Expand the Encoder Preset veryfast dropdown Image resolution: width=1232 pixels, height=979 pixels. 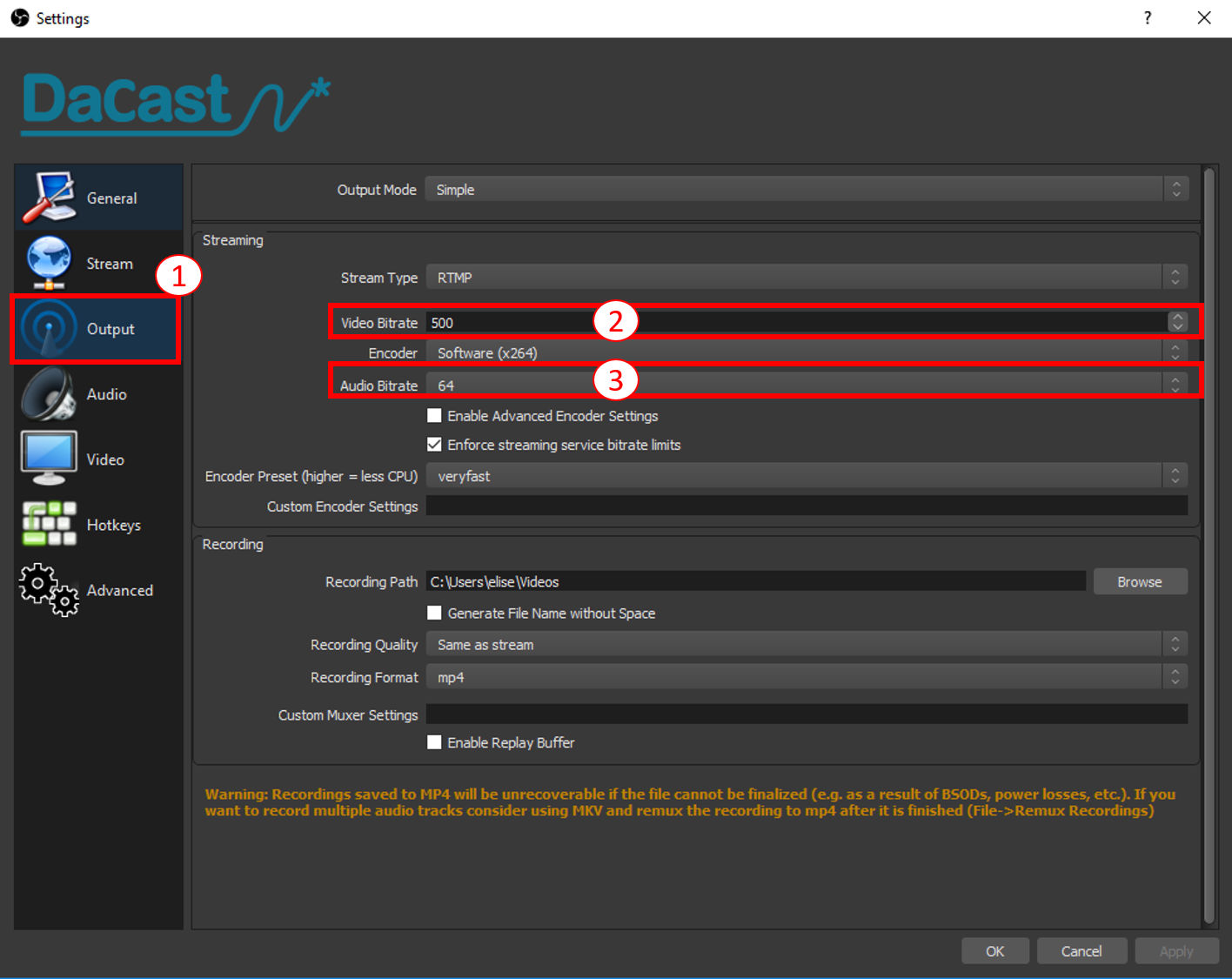[x=806, y=476]
